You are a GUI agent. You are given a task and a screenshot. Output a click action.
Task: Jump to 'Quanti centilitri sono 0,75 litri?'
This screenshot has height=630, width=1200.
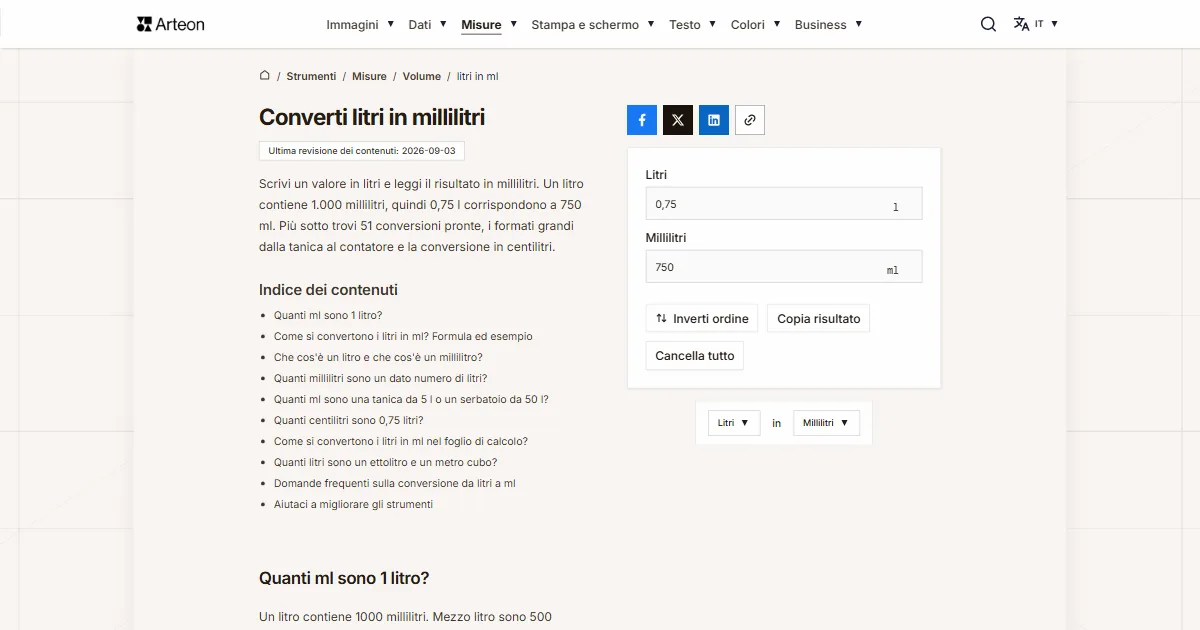click(349, 420)
